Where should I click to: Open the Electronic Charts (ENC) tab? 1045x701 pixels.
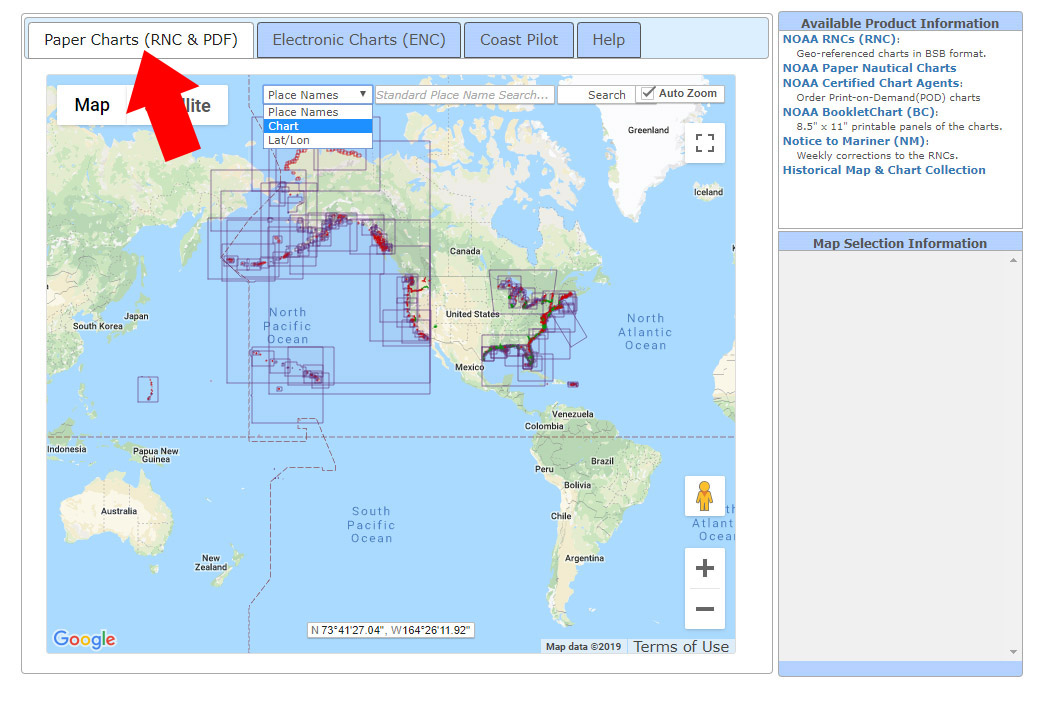pos(359,40)
